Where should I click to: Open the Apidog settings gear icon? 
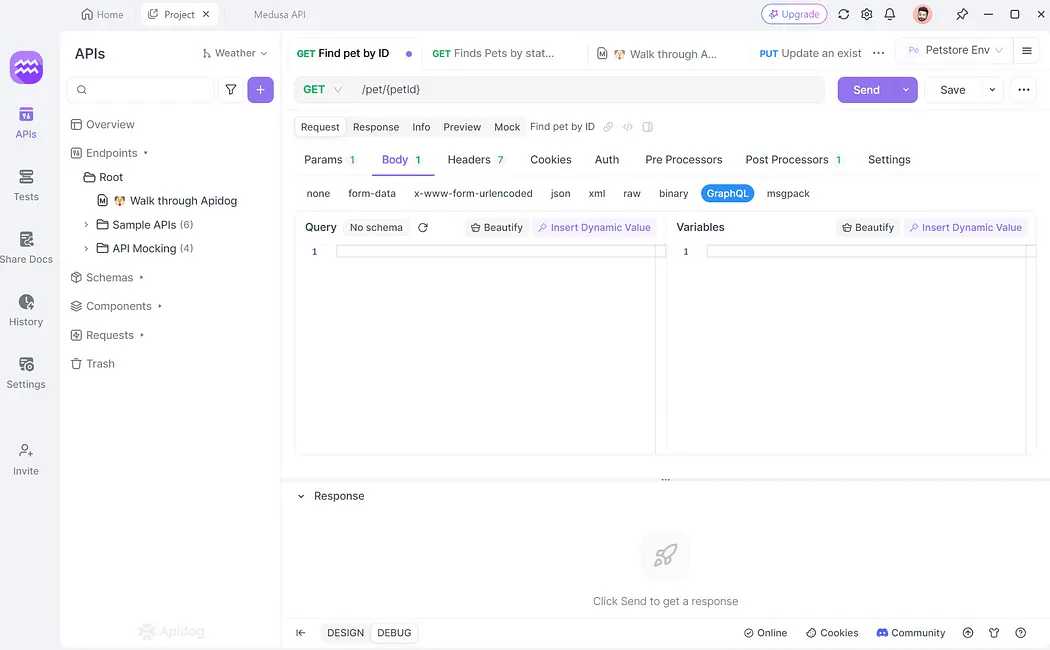tap(866, 14)
